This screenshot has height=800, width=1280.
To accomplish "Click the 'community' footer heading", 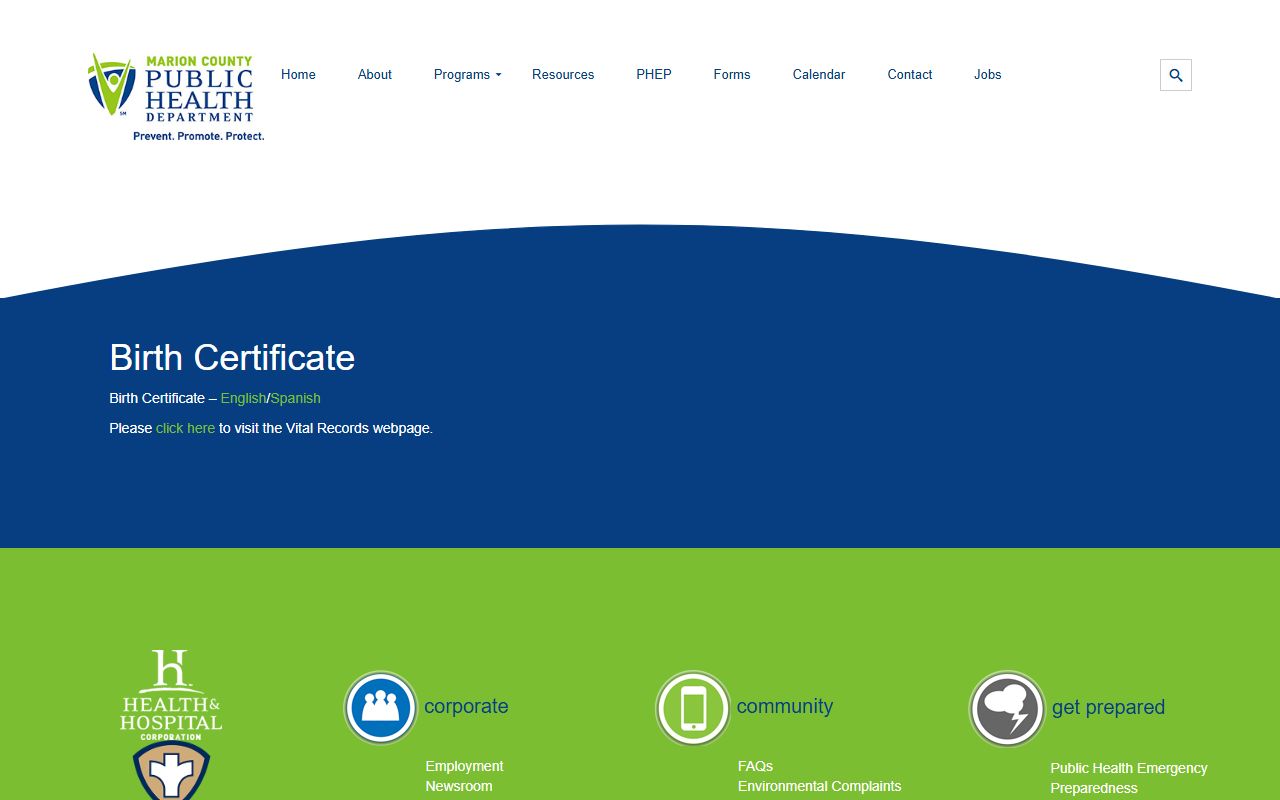I will [x=785, y=706].
